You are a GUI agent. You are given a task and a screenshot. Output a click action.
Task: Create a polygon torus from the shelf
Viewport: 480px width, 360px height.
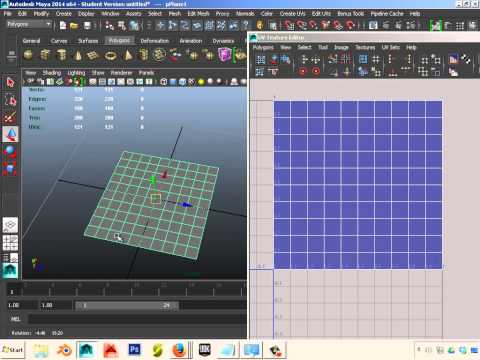(111, 55)
